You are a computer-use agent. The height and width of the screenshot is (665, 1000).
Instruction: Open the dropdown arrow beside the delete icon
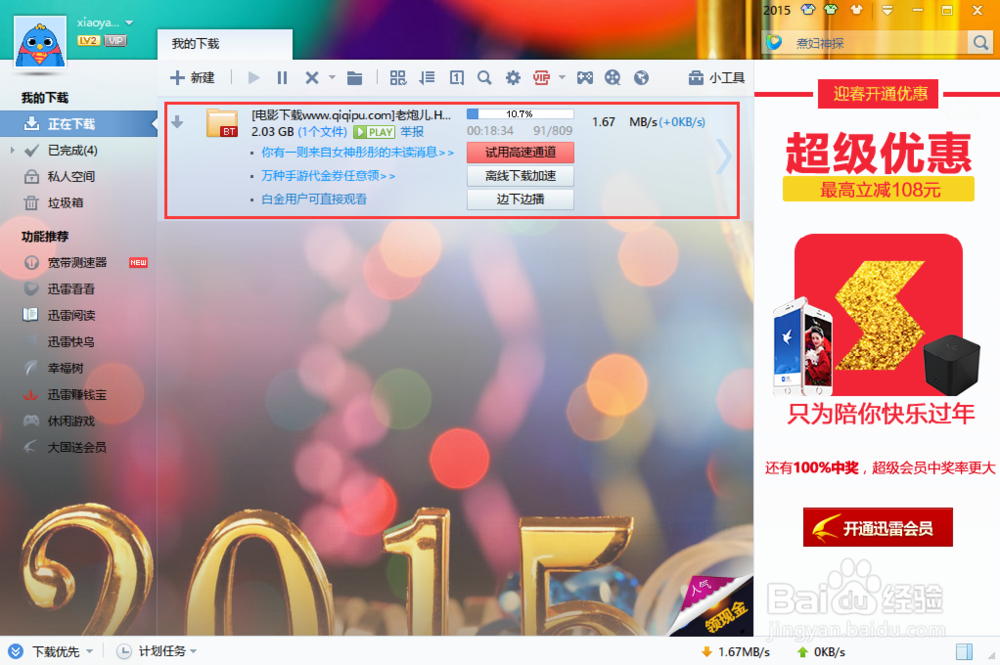point(332,78)
